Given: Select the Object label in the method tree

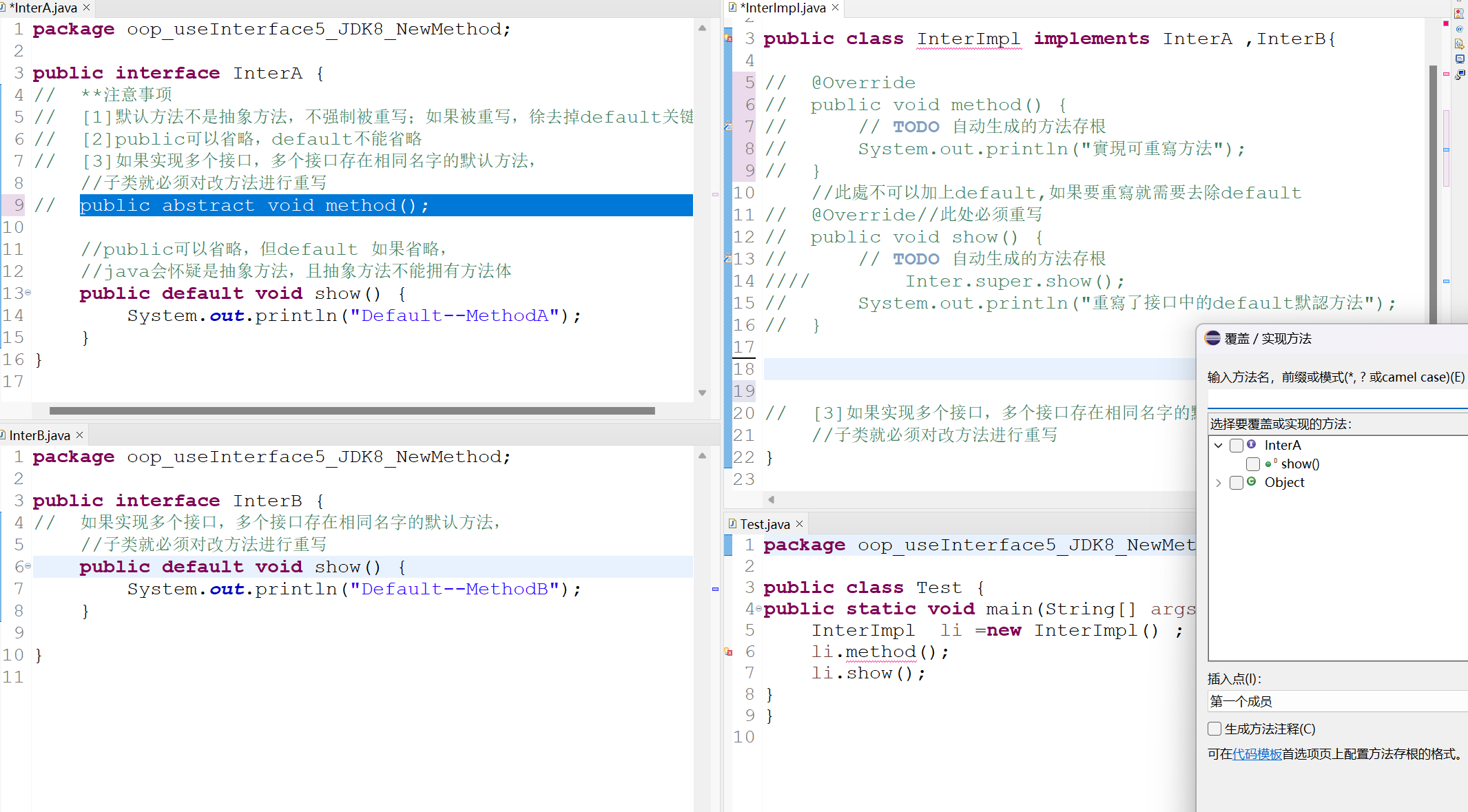Looking at the screenshot, I should pos(1284,483).
